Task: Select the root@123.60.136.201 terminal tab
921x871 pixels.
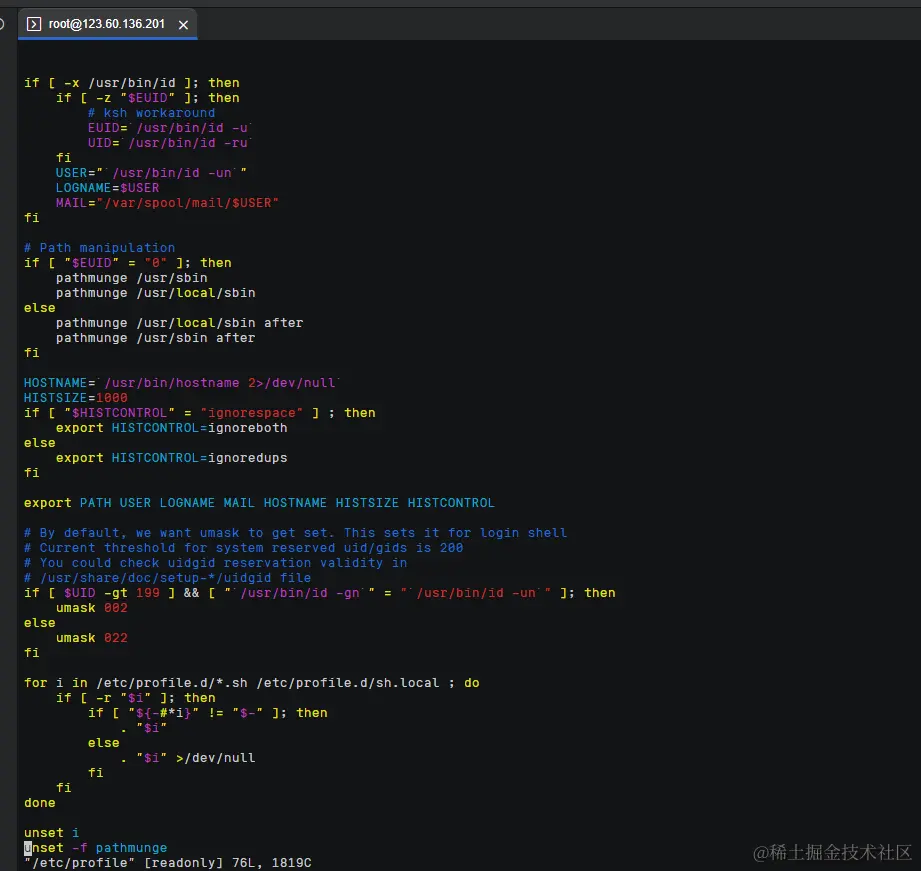Action: pos(107,24)
